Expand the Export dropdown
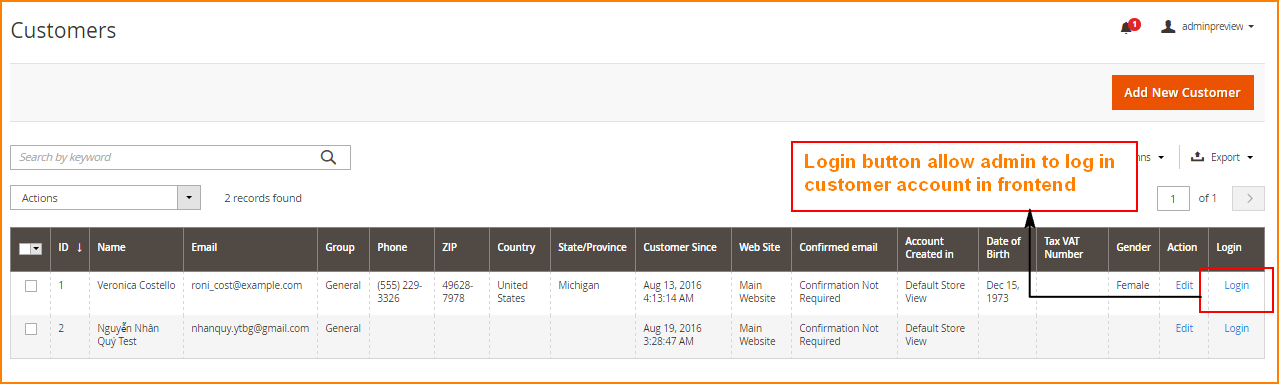Image resolution: width=1279 pixels, height=384 pixels. [x=1222, y=157]
